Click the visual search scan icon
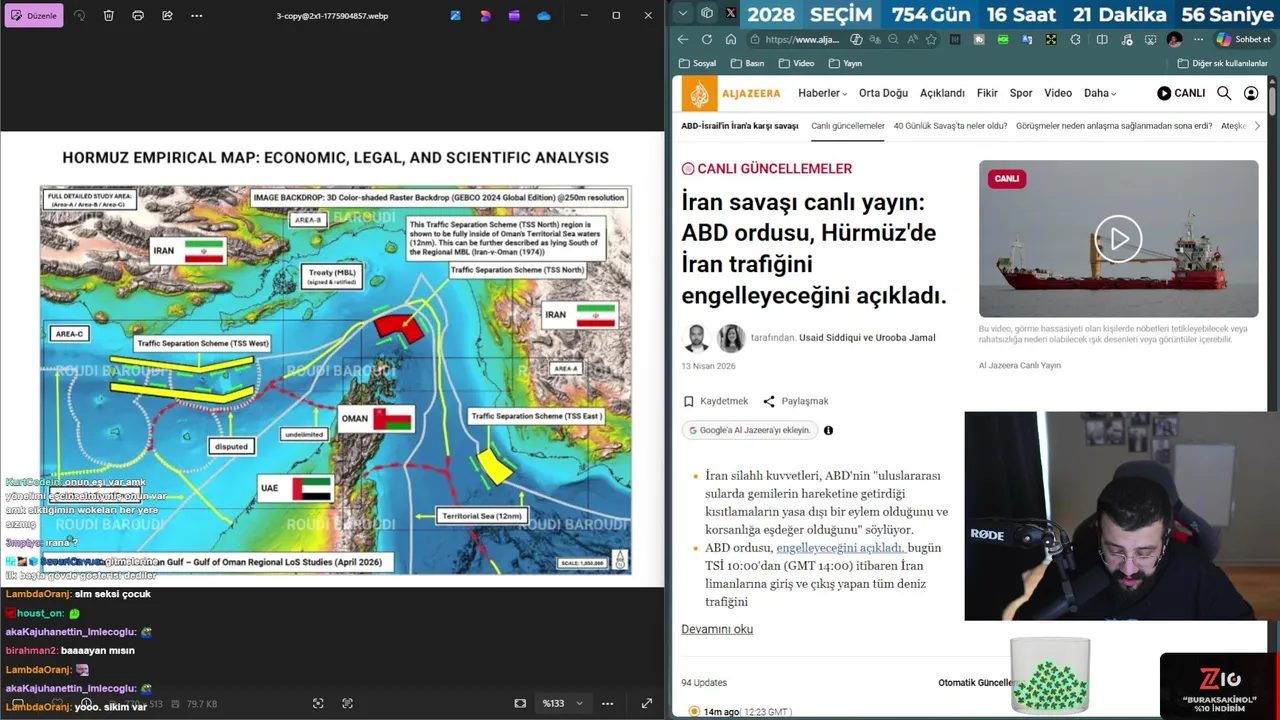This screenshot has width=1280, height=720. pyautogui.click(x=318, y=704)
